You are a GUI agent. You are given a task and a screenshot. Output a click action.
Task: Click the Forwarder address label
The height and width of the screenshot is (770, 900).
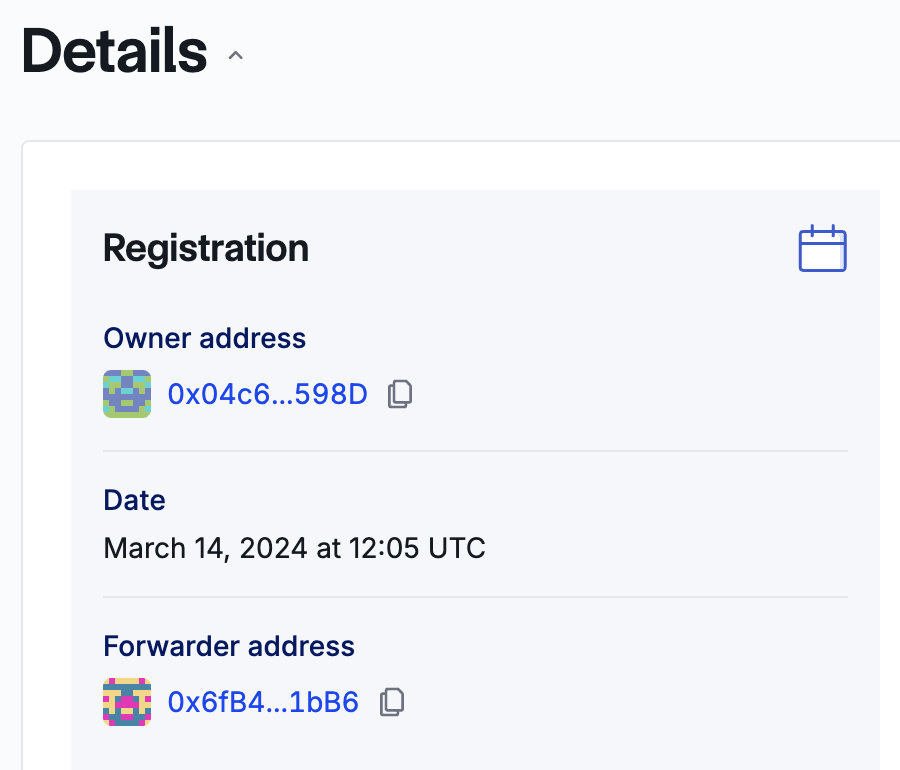[x=229, y=646]
